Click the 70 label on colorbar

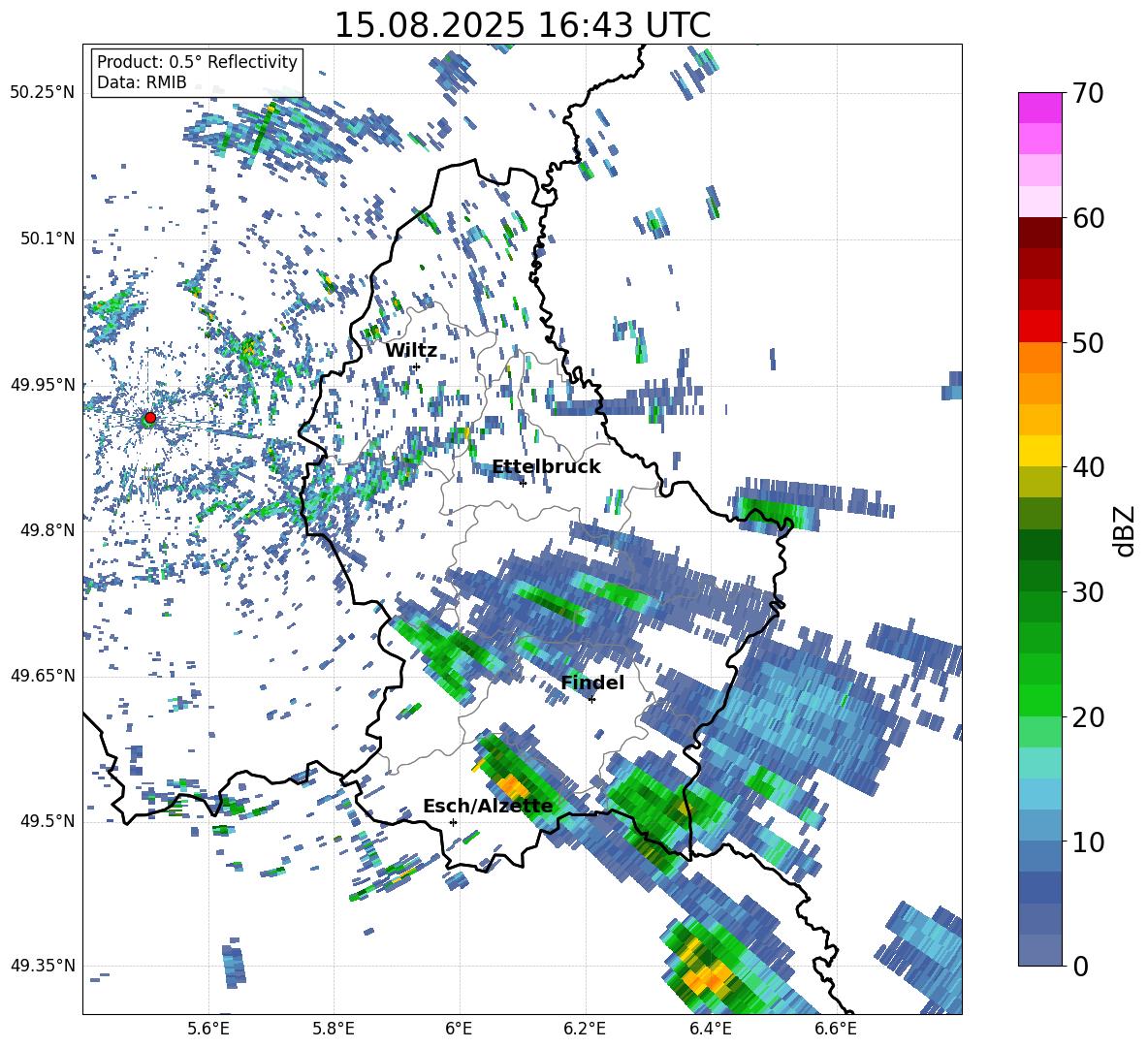(1087, 94)
